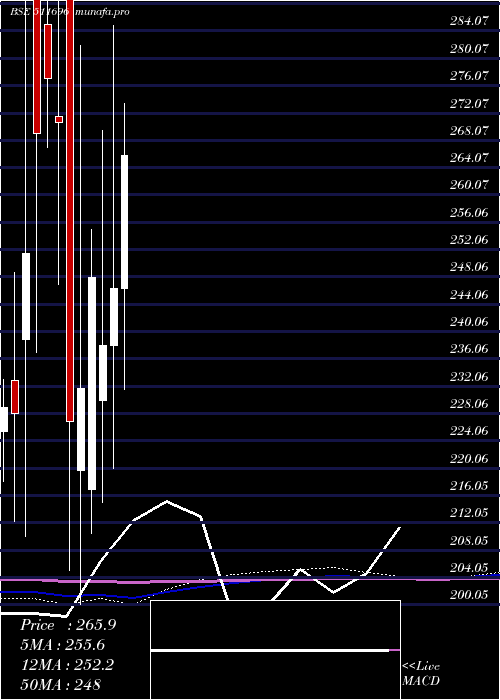Click the 240.06 price axis label
Screen dimensions: 500x700
[469, 322]
